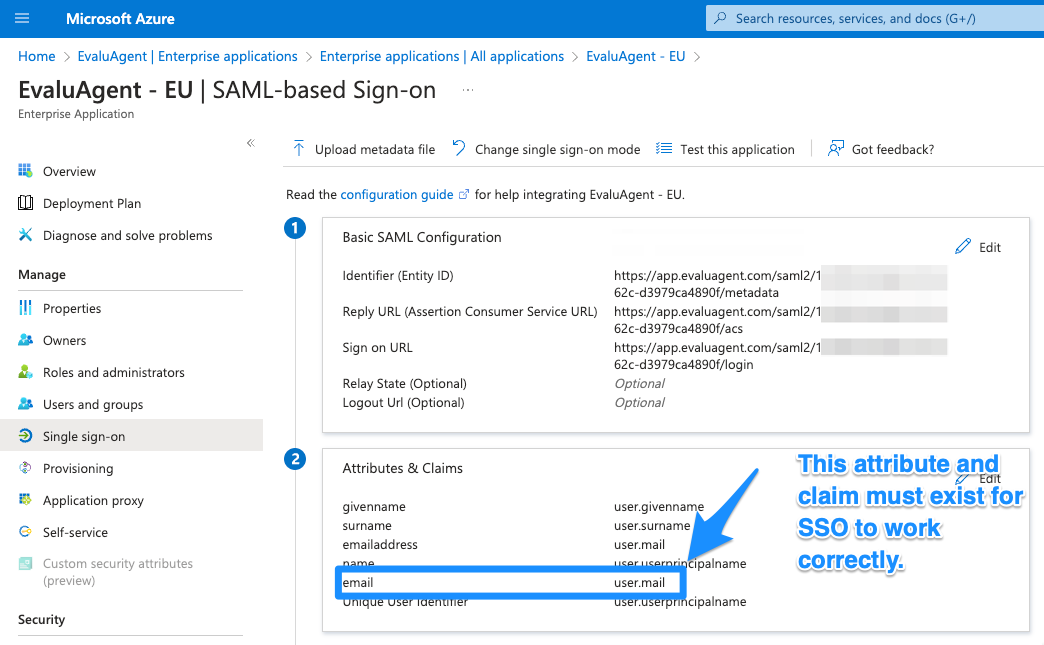Click the givenname claim name
This screenshot has height=645, width=1044.
[x=374, y=507]
